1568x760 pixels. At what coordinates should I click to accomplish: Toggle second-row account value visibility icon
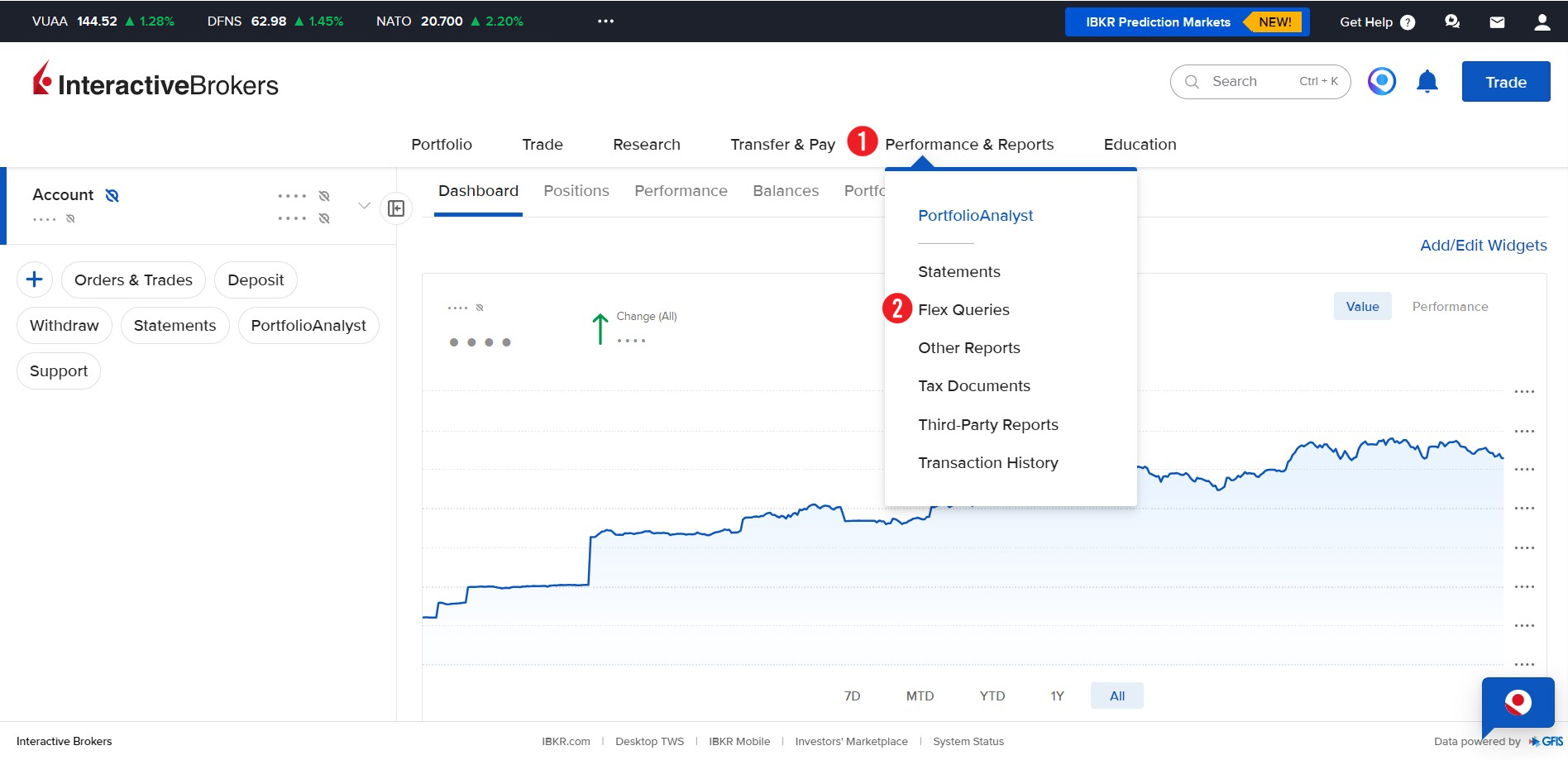point(324,218)
